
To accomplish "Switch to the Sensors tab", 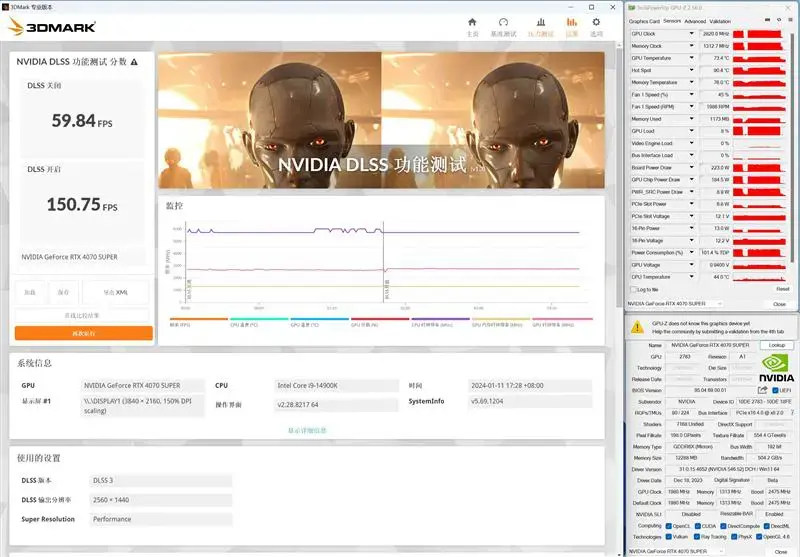I will [672, 21].
